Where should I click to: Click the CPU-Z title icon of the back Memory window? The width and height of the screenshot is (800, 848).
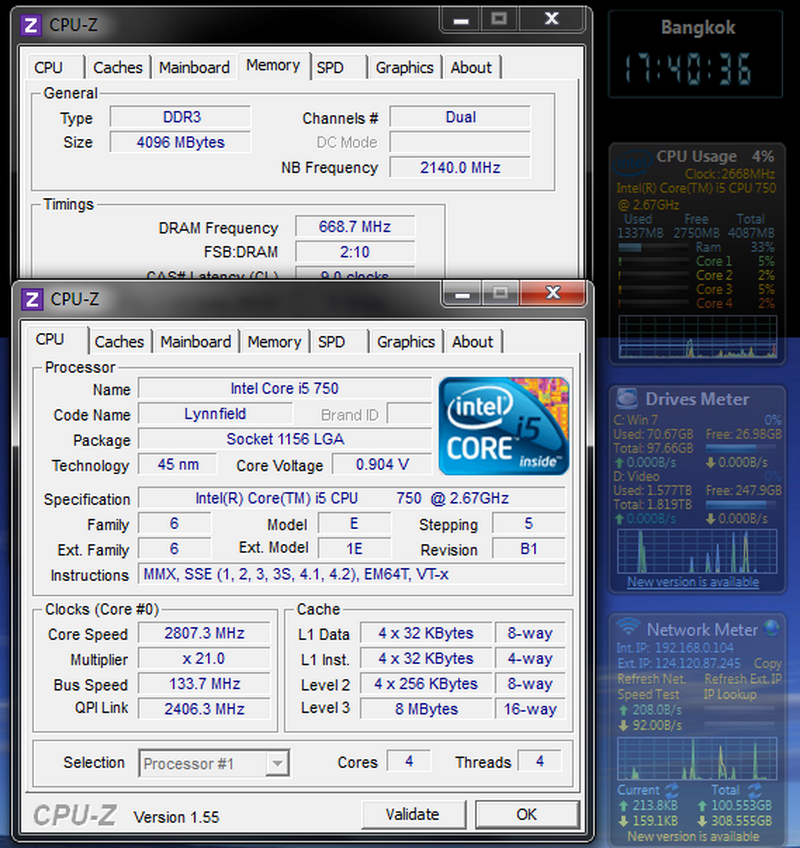31,25
